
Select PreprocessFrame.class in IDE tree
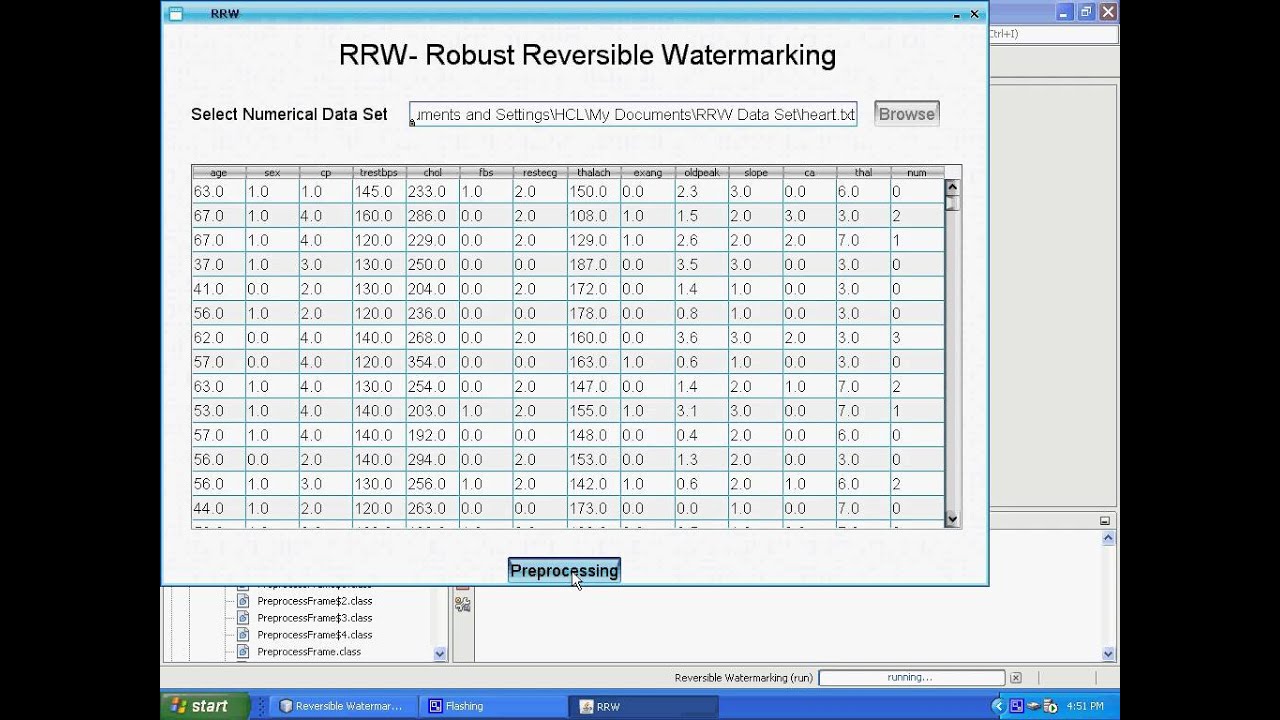coord(308,652)
